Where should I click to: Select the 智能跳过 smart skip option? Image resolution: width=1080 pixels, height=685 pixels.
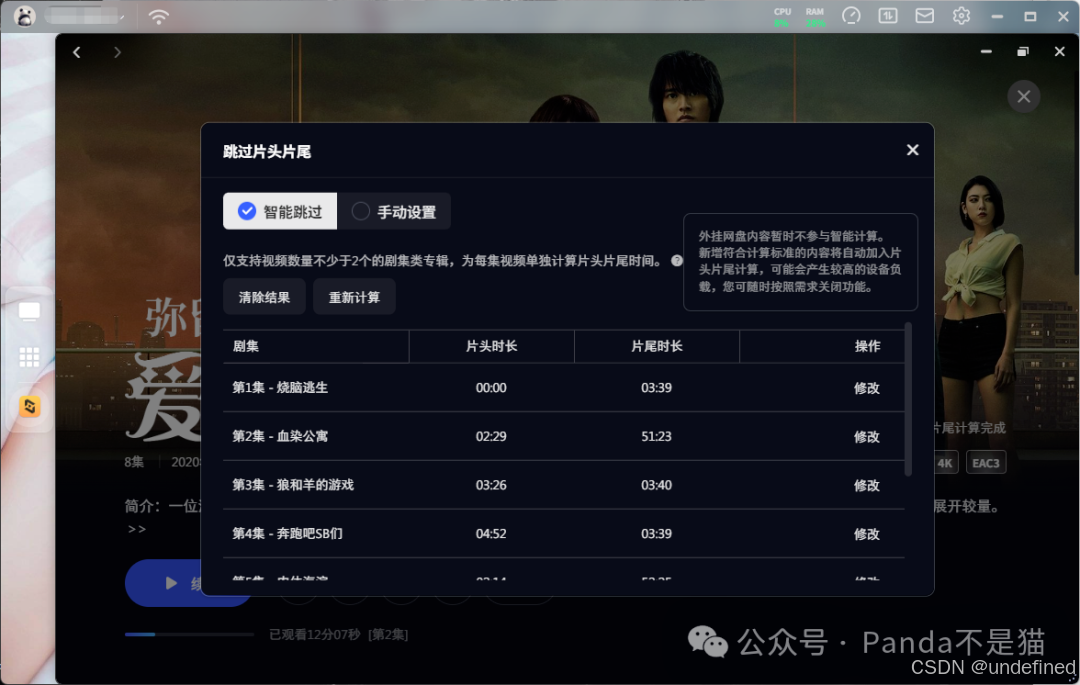tap(280, 211)
